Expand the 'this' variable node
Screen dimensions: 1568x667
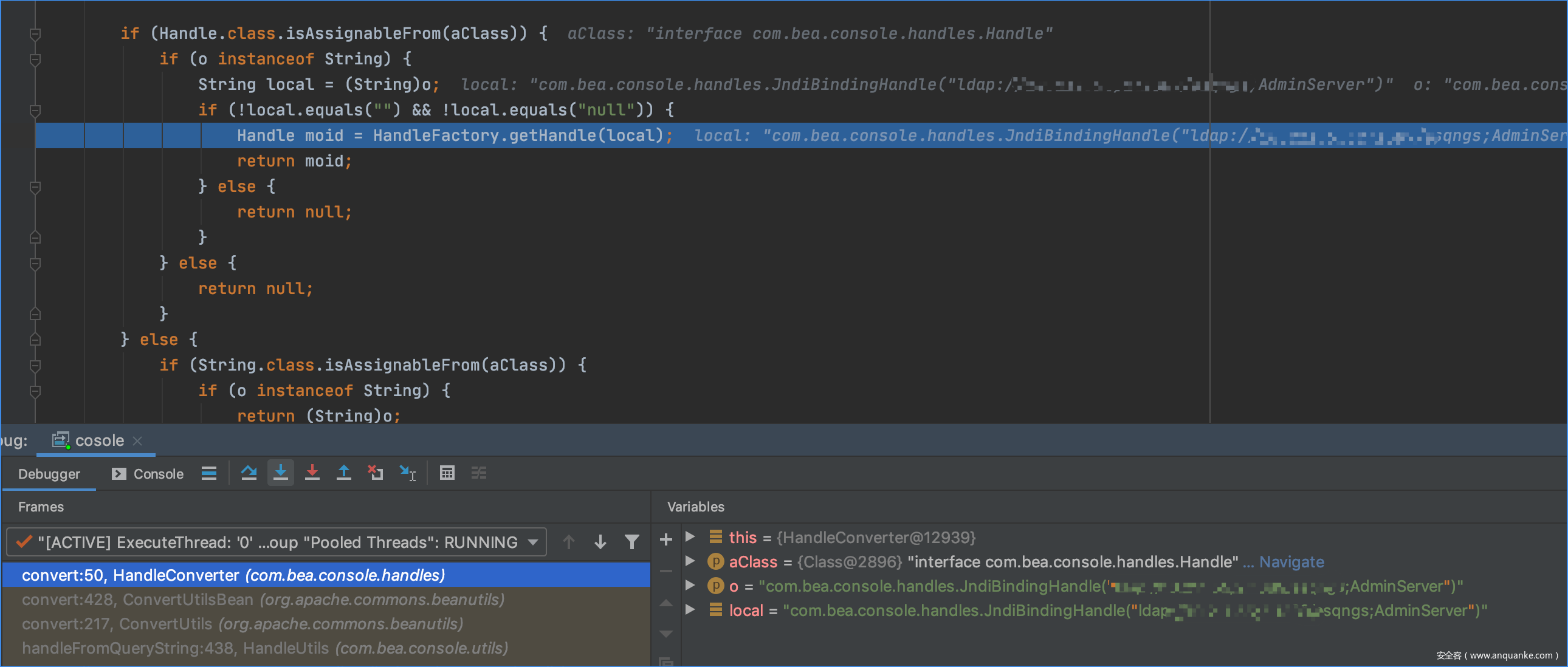click(x=690, y=537)
